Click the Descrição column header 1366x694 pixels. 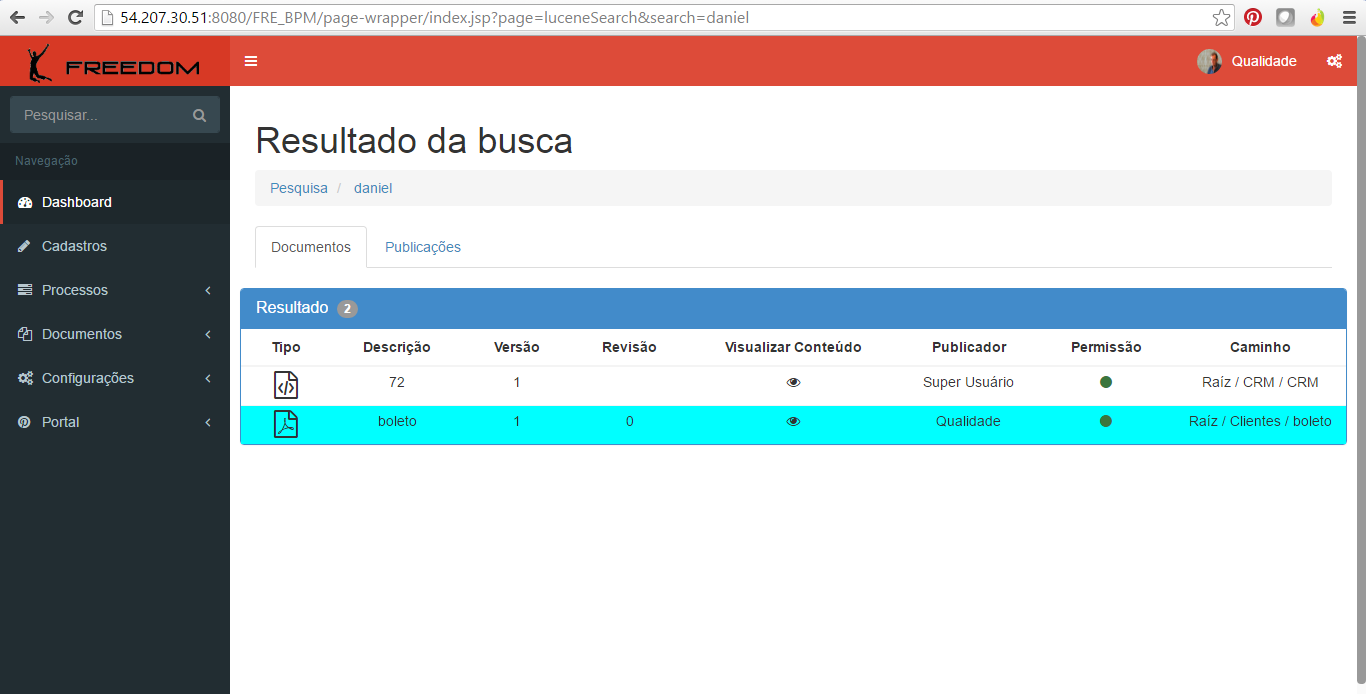pos(397,347)
